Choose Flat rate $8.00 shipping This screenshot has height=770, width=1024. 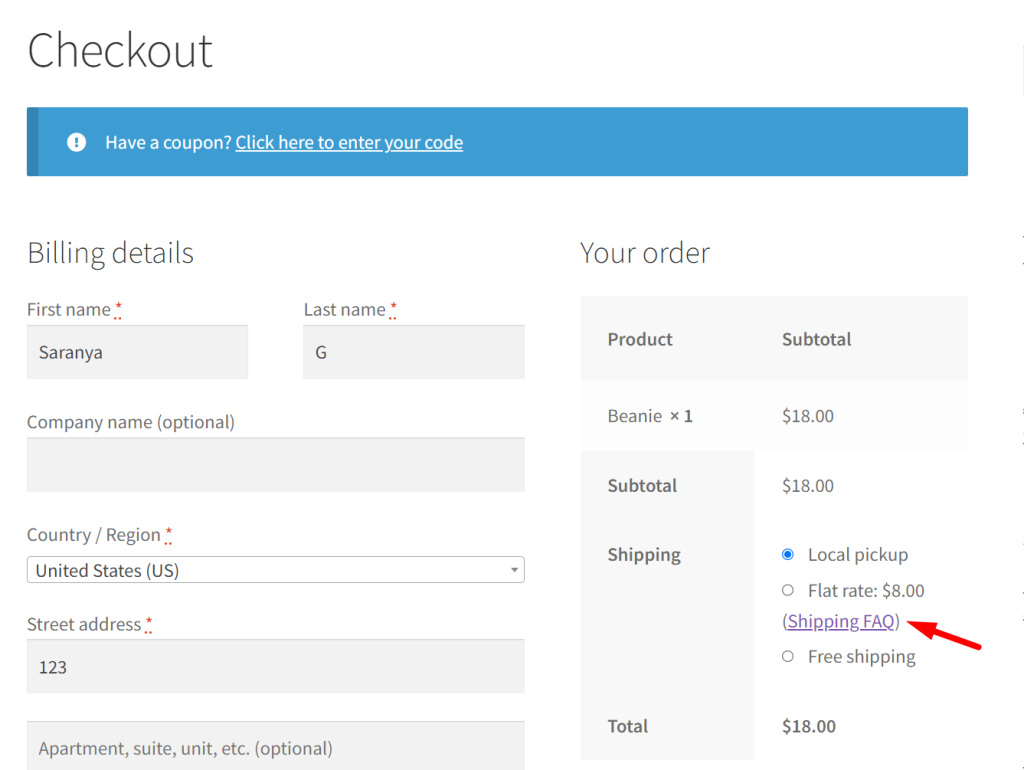788,590
